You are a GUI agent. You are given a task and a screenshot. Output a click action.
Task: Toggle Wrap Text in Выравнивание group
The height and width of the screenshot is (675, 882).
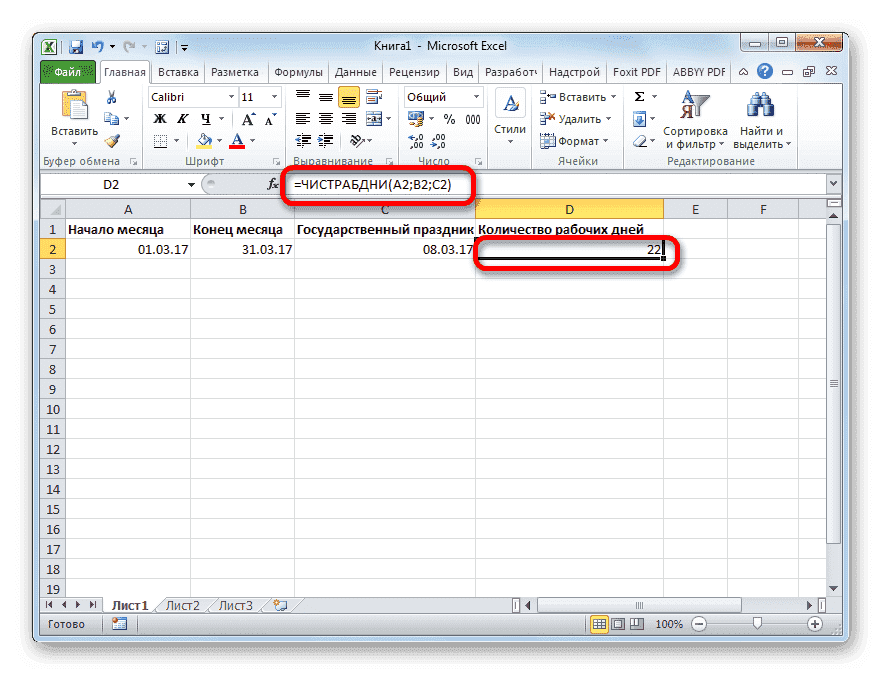click(373, 96)
